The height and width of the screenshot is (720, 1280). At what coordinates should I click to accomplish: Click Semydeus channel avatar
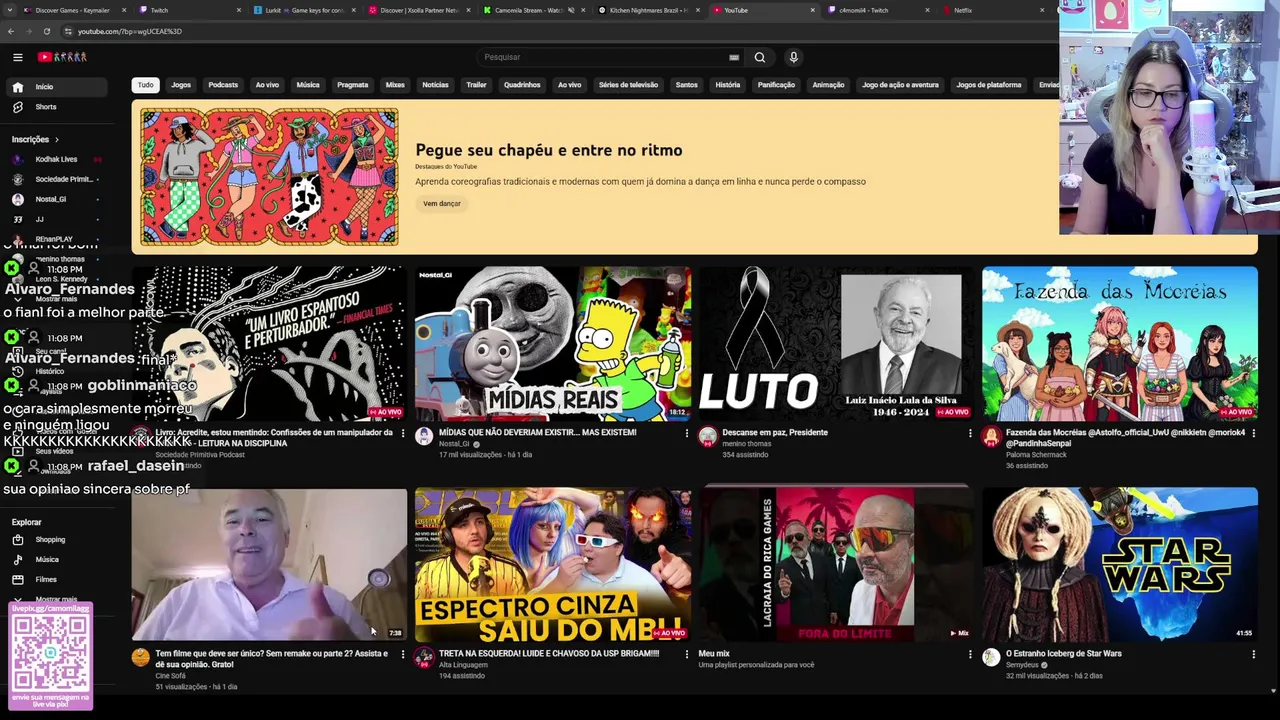(991, 657)
